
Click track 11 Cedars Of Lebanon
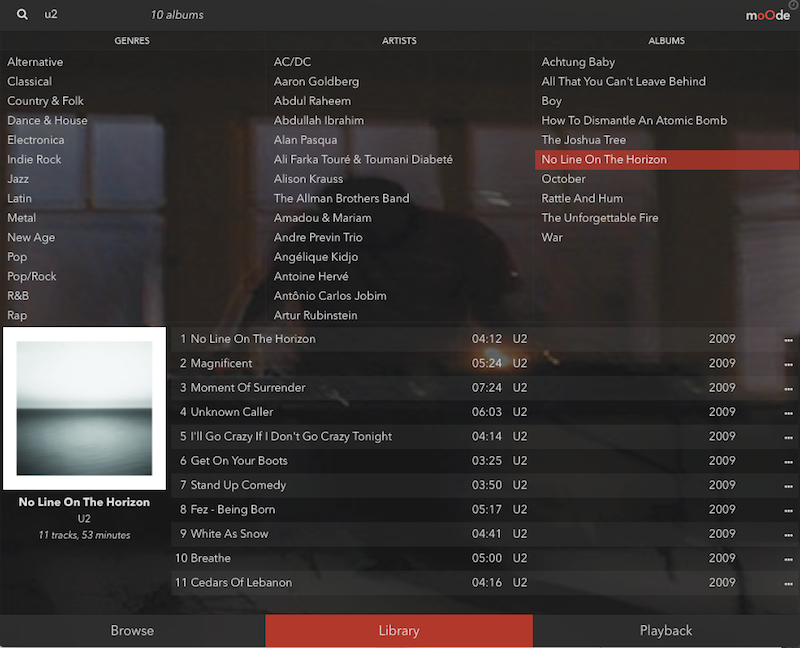484,583
